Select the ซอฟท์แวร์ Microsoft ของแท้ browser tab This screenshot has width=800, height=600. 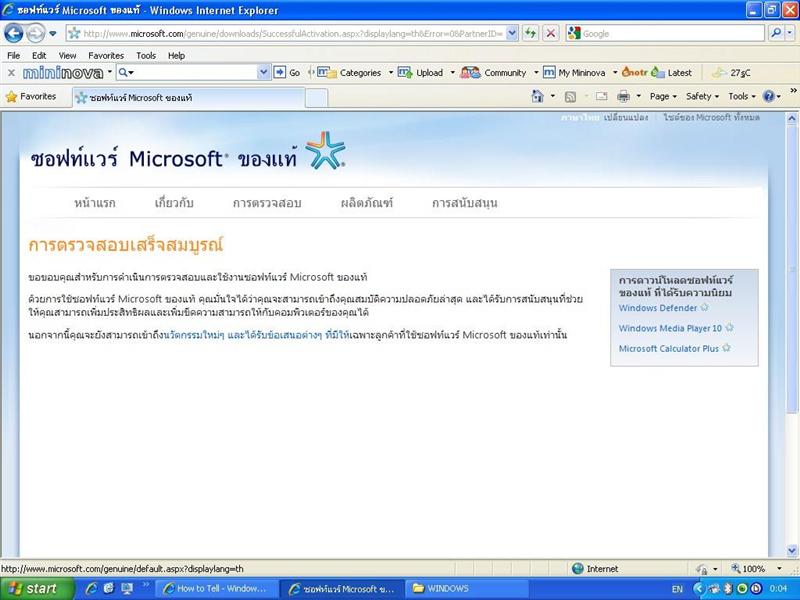click(x=189, y=97)
